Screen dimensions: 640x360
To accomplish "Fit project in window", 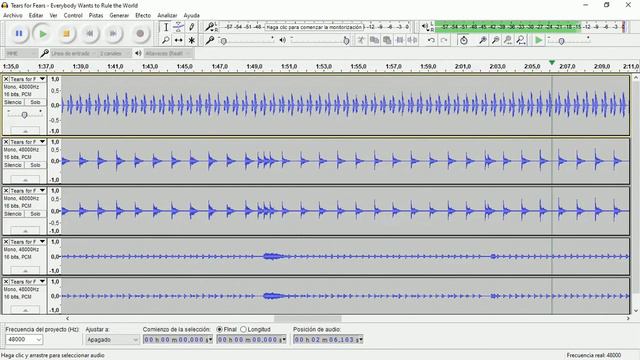I will coord(521,40).
